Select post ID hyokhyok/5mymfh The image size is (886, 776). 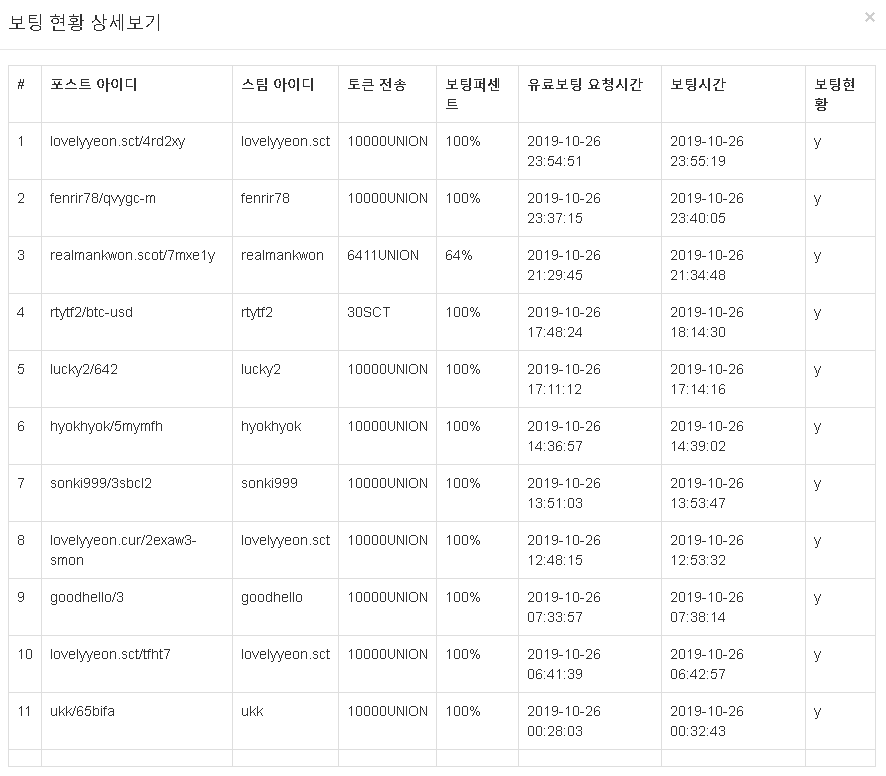[106, 427]
